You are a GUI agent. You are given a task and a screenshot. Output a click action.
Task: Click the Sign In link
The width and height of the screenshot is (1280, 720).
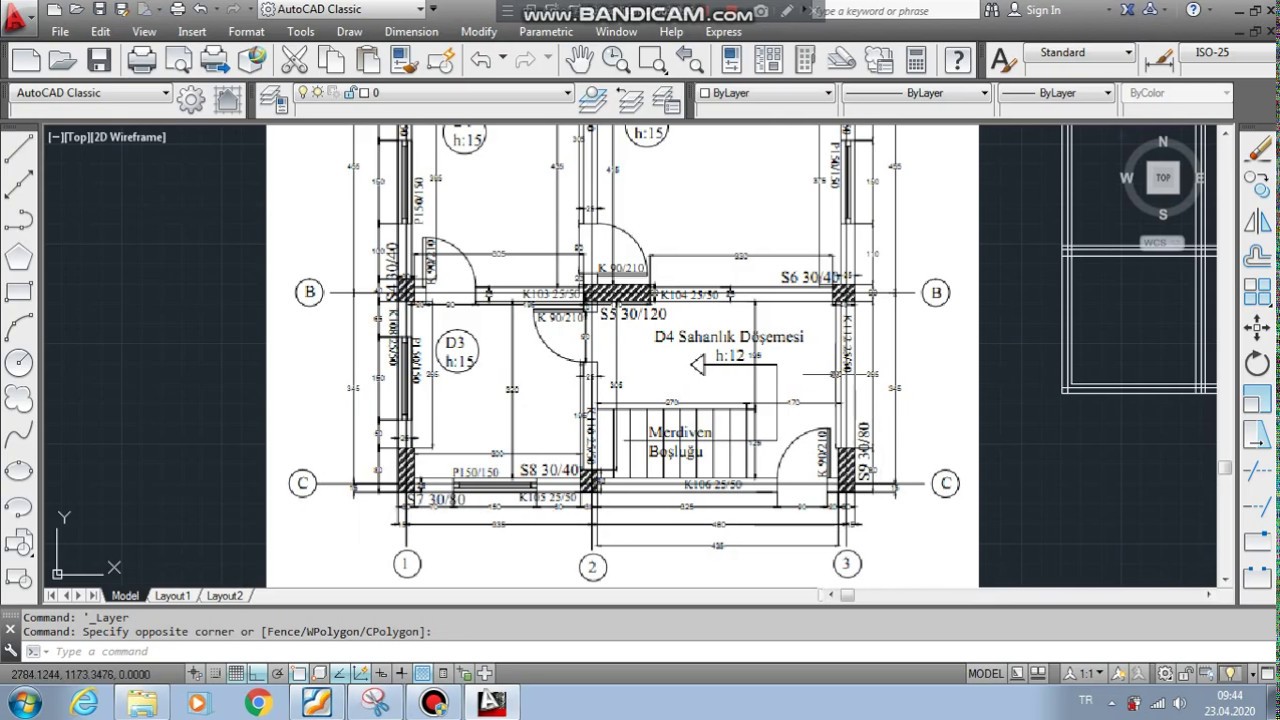[1043, 10]
